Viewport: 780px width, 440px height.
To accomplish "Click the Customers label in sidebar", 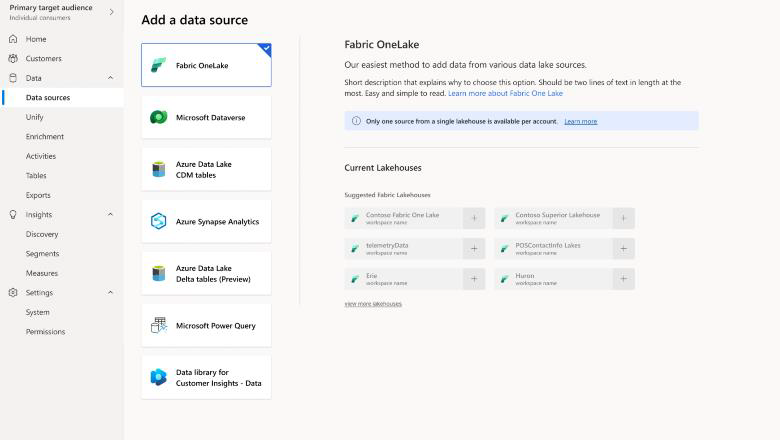I will pyautogui.click(x=44, y=58).
